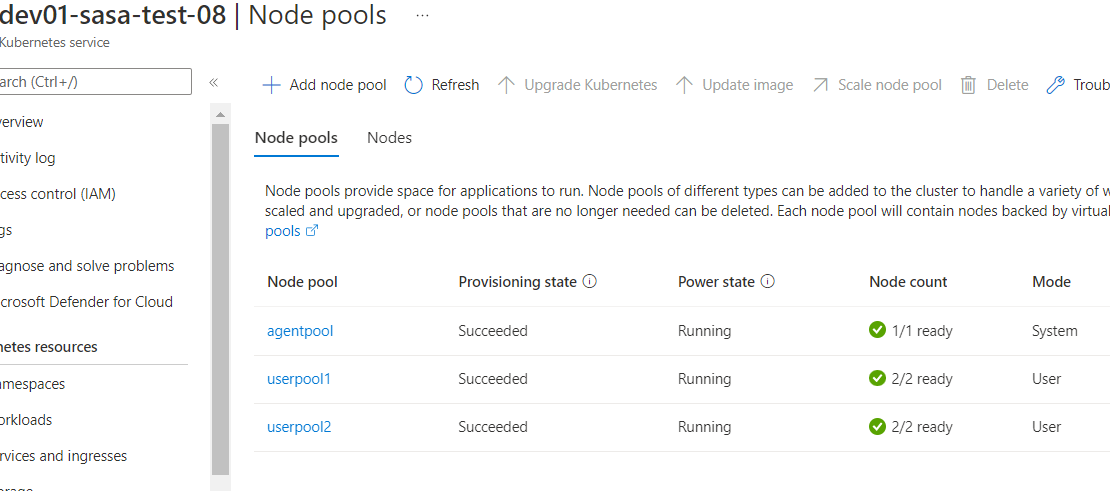Follow the pools learn more link
Viewport: 1110px width, 491px height.
pyautogui.click(x=282, y=231)
